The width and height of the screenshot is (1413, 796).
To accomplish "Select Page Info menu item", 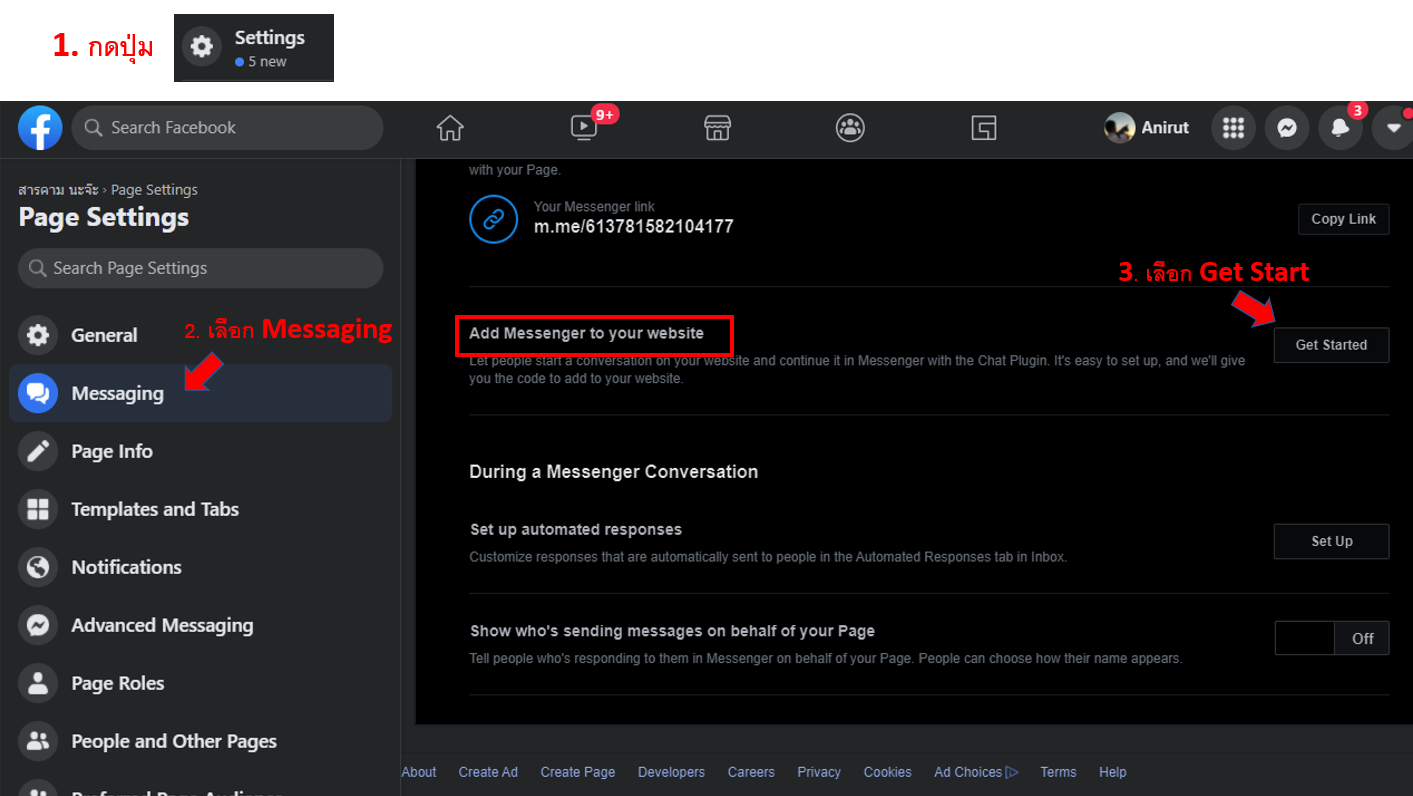I will pyautogui.click(x=200, y=451).
